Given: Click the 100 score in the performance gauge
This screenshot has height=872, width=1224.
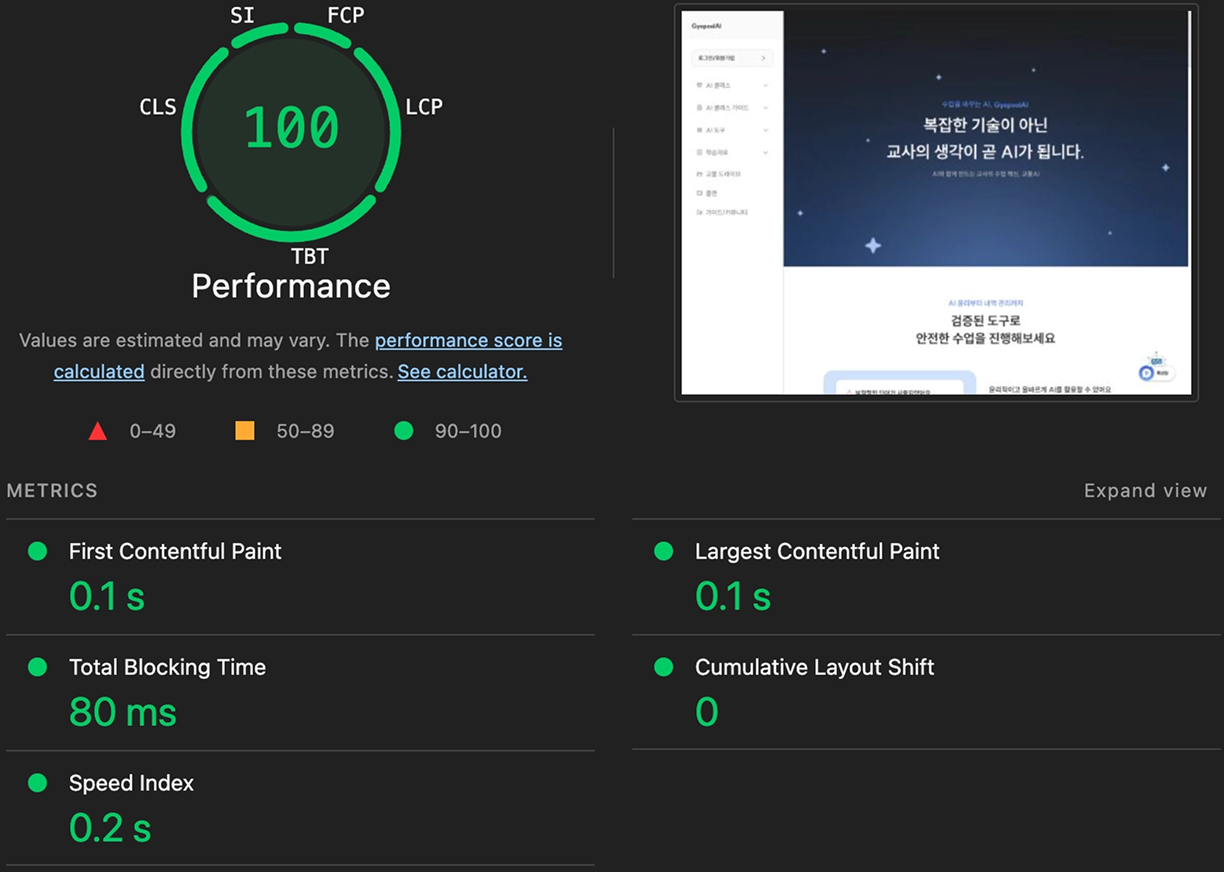Looking at the screenshot, I should [291, 128].
